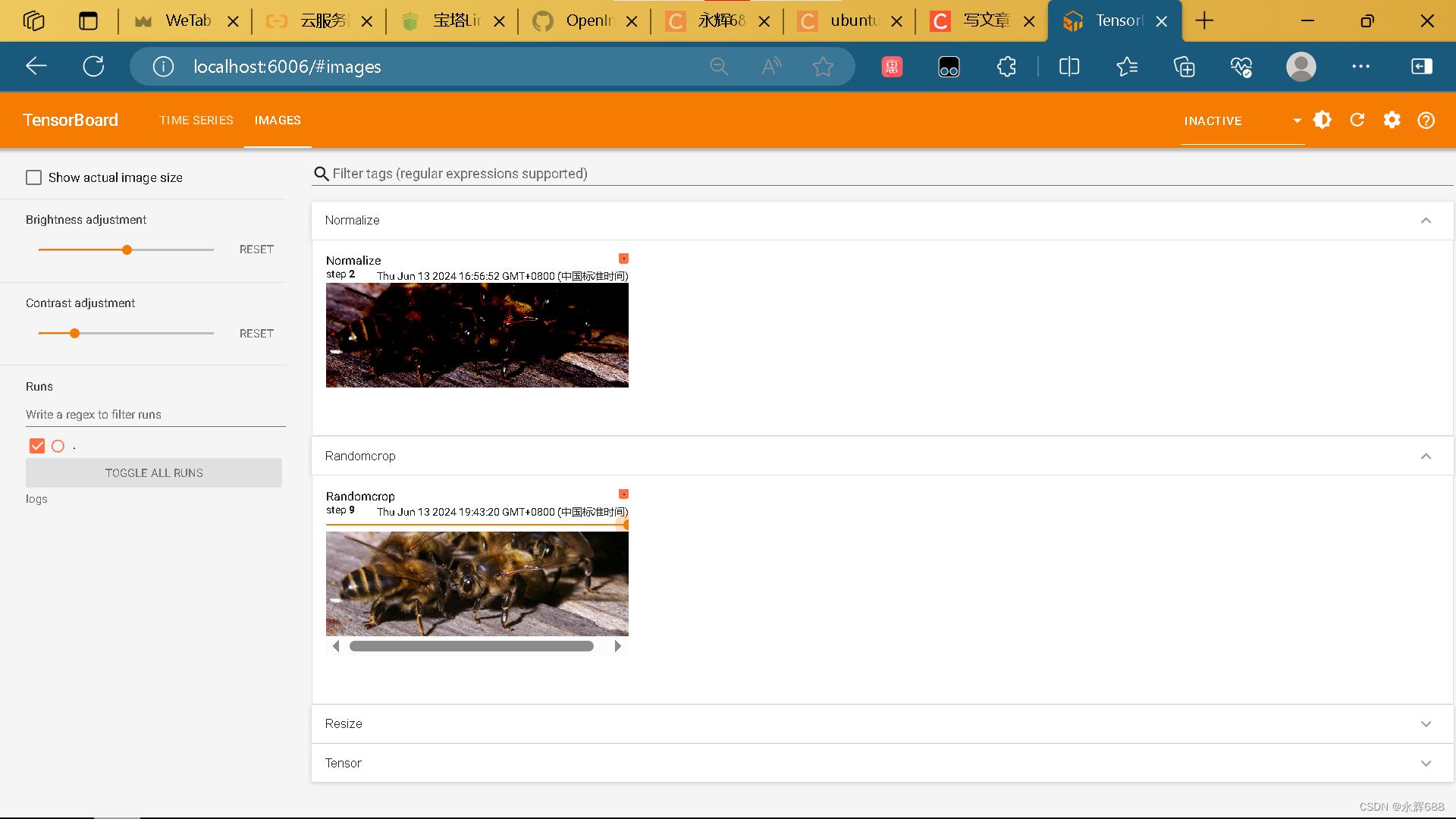This screenshot has height=819, width=1456.
Task: Switch to the TIME SERIES tab
Action: 196,121
